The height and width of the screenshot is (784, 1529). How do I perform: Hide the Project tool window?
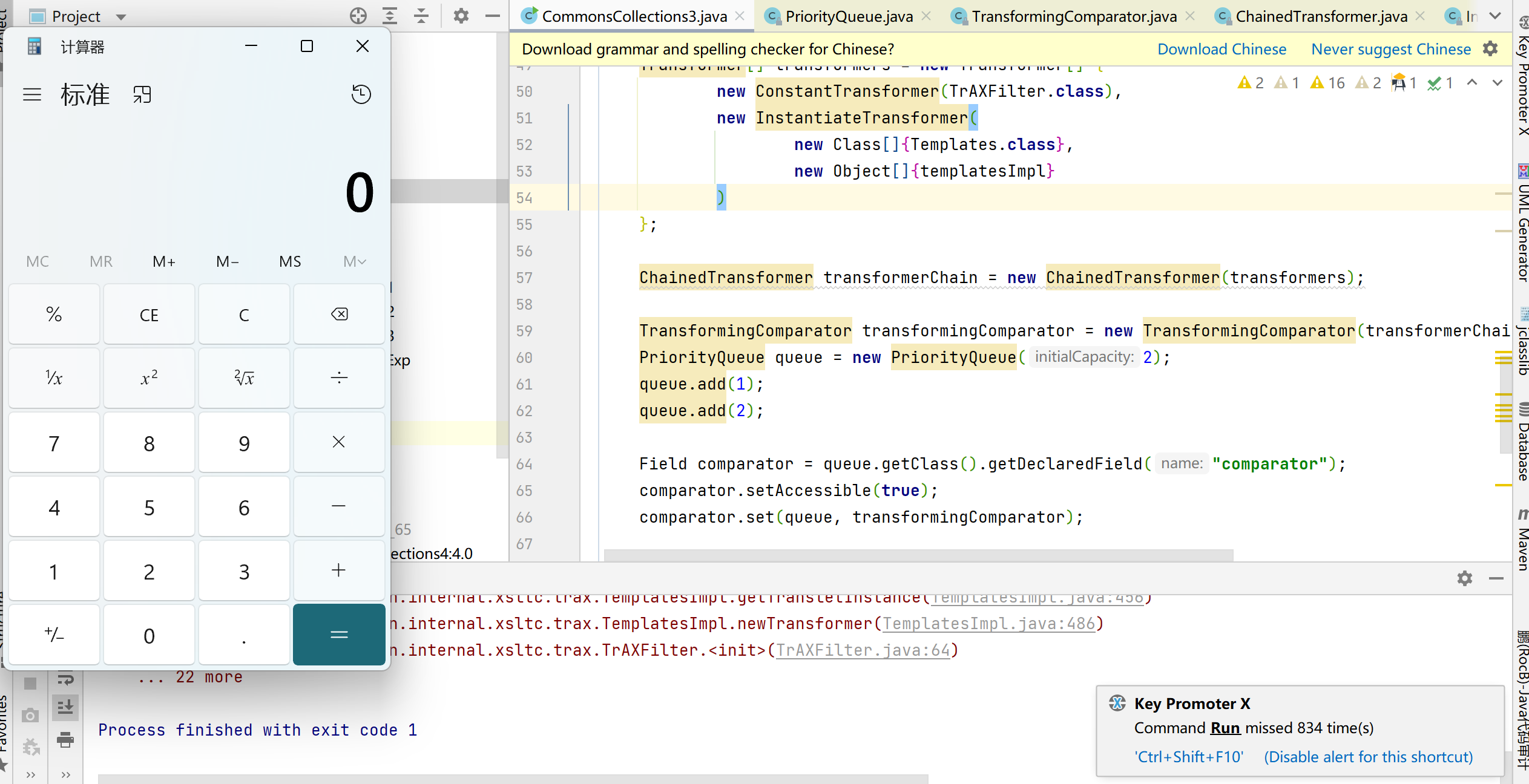[493, 16]
